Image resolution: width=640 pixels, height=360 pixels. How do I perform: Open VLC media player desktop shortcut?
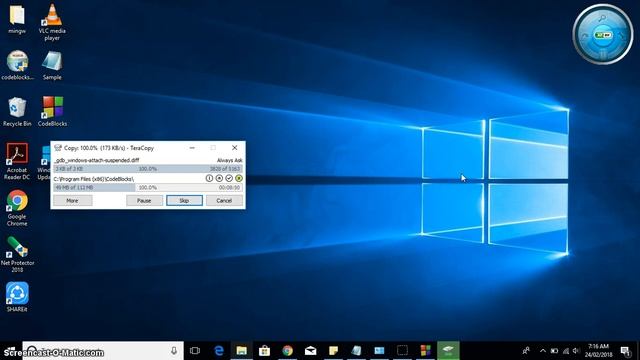52,22
